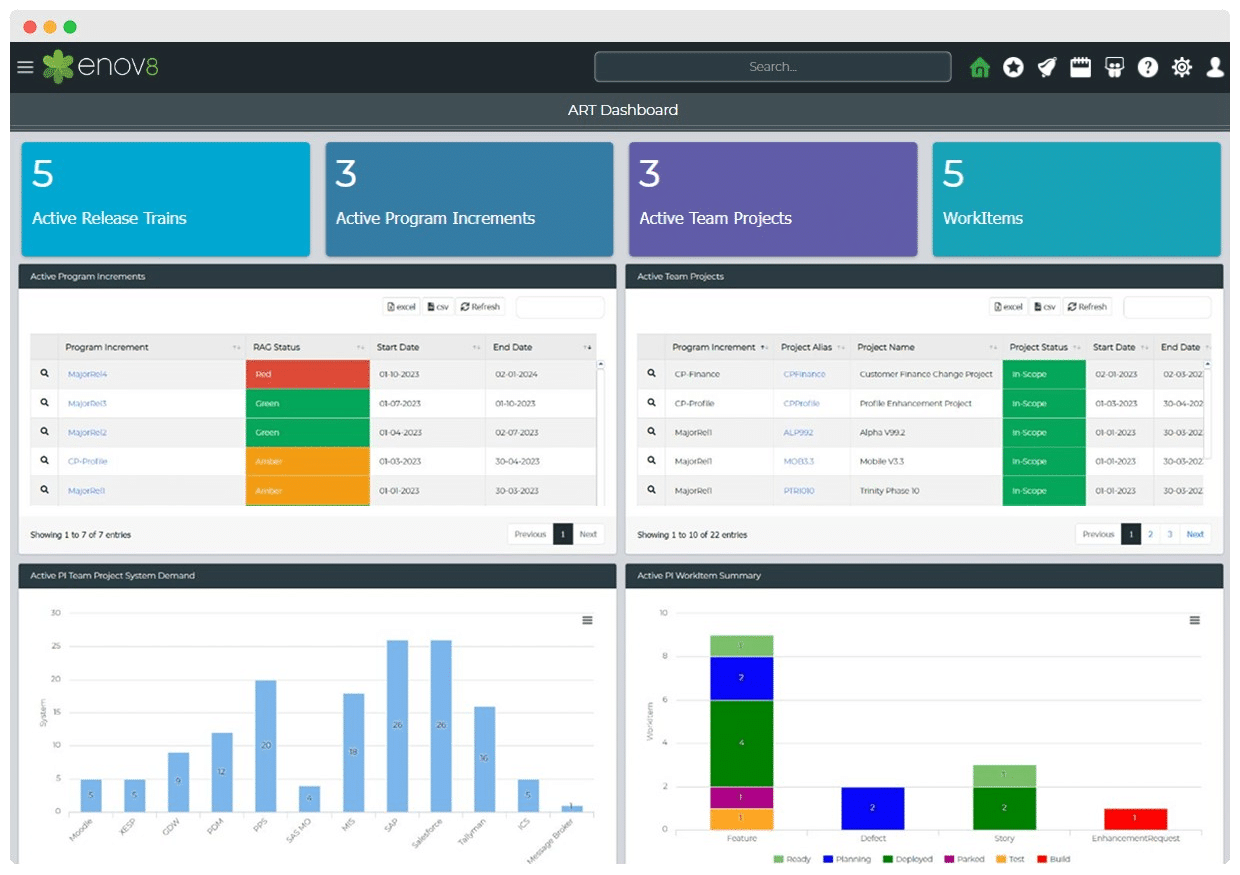Screen dimensions: 1240x875
Task: Click the top Search field
Action: point(772,67)
